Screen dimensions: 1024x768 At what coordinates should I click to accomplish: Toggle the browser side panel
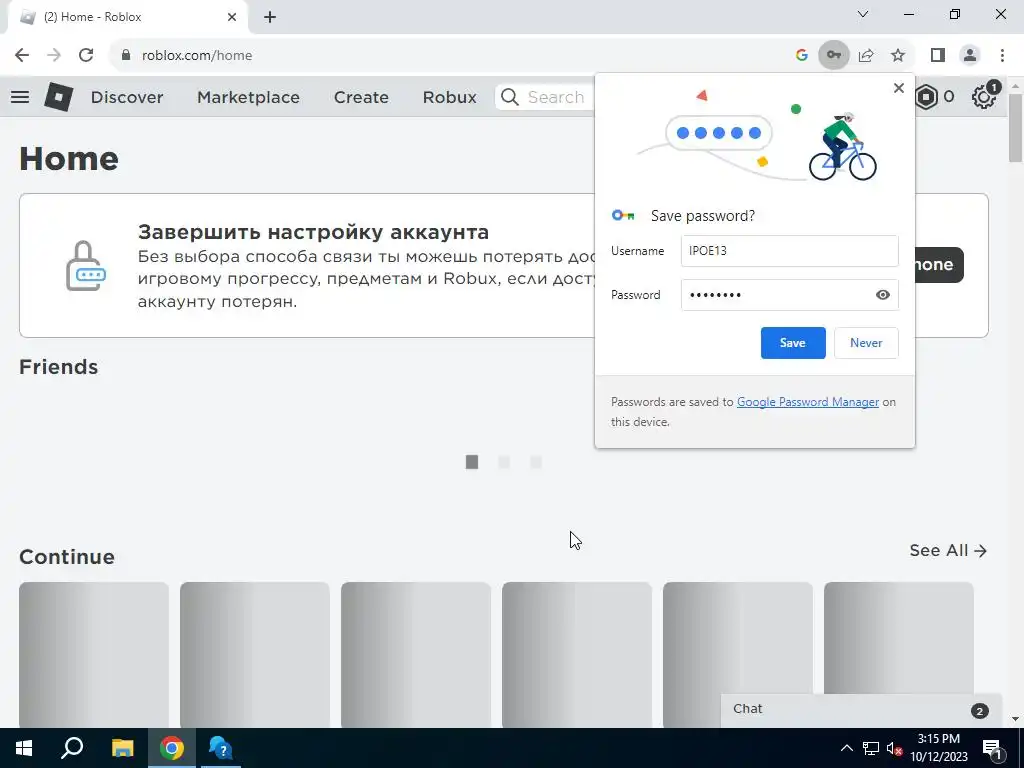[x=938, y=55]
